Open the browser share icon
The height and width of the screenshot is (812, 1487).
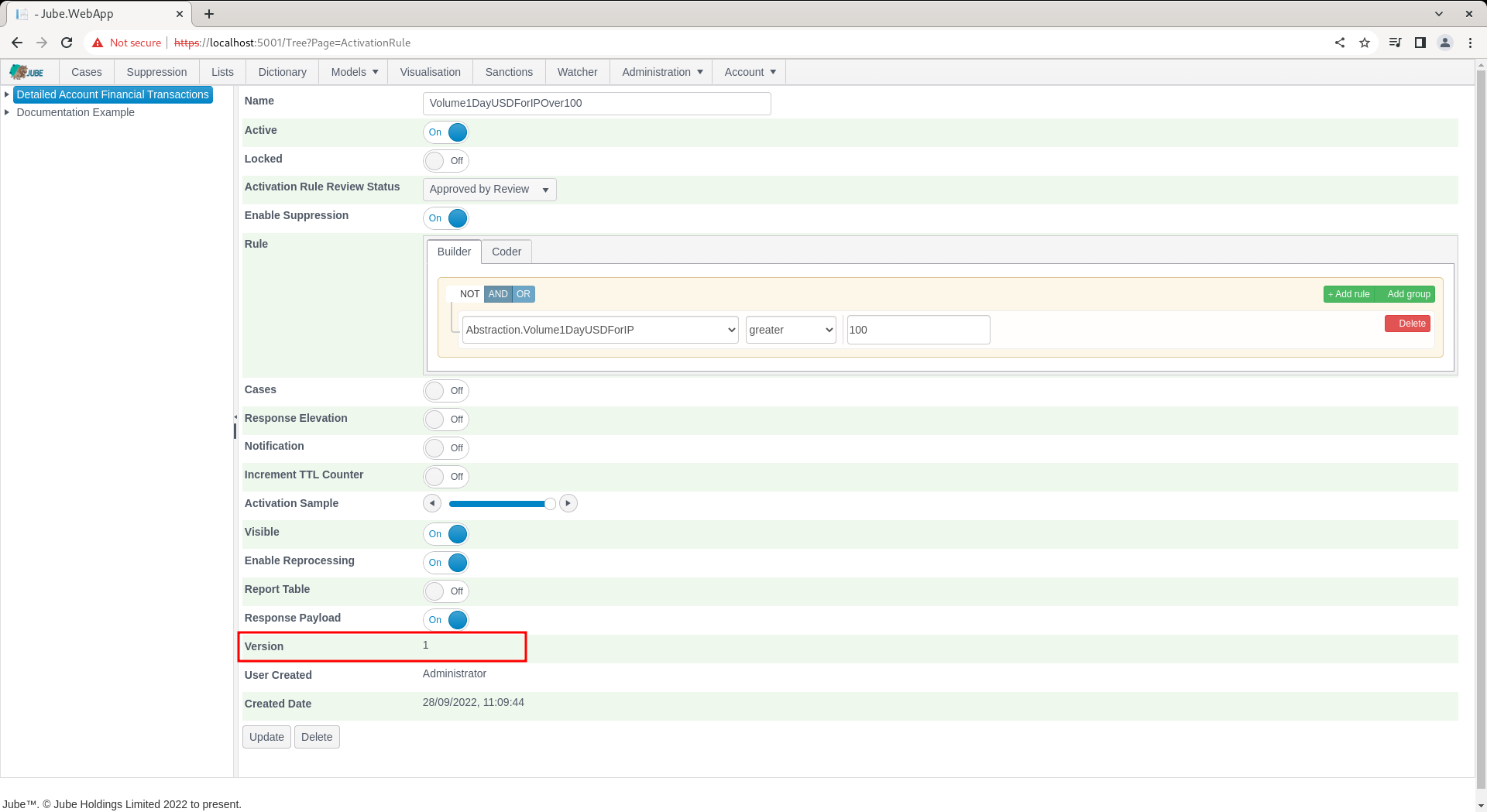click(x=1340, y=43)
